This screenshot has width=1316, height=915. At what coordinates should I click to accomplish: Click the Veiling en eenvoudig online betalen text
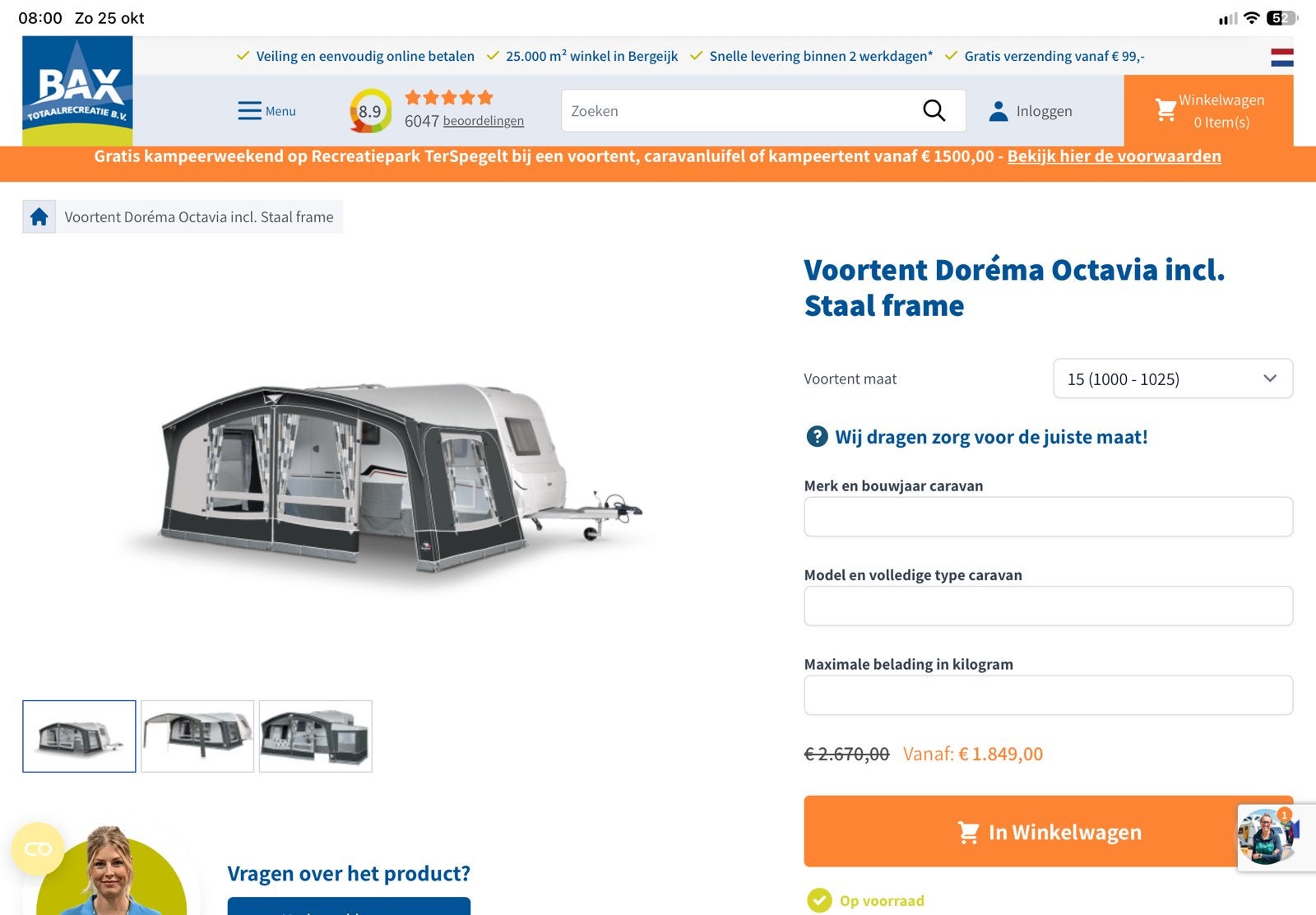pyautogui.click(x=365, y=56)
